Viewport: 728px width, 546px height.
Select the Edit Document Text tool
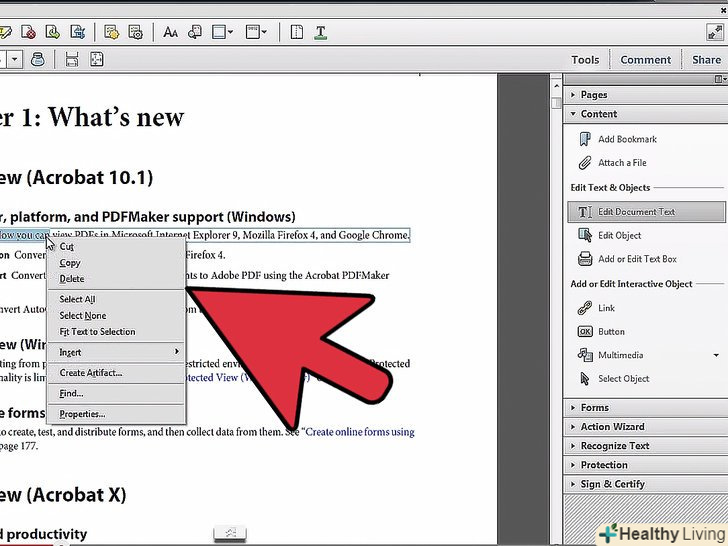tap(646, 212)
